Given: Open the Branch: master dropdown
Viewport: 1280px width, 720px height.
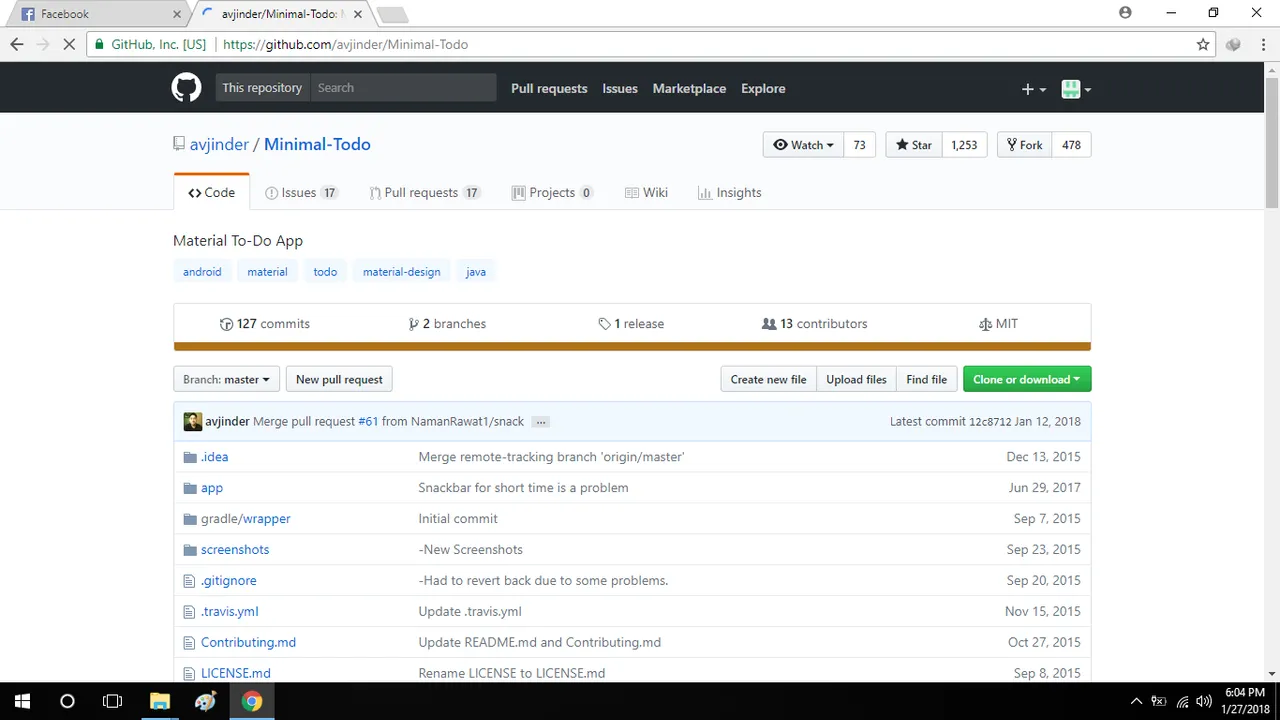Looking at the screenshot, I should (226, 380).
